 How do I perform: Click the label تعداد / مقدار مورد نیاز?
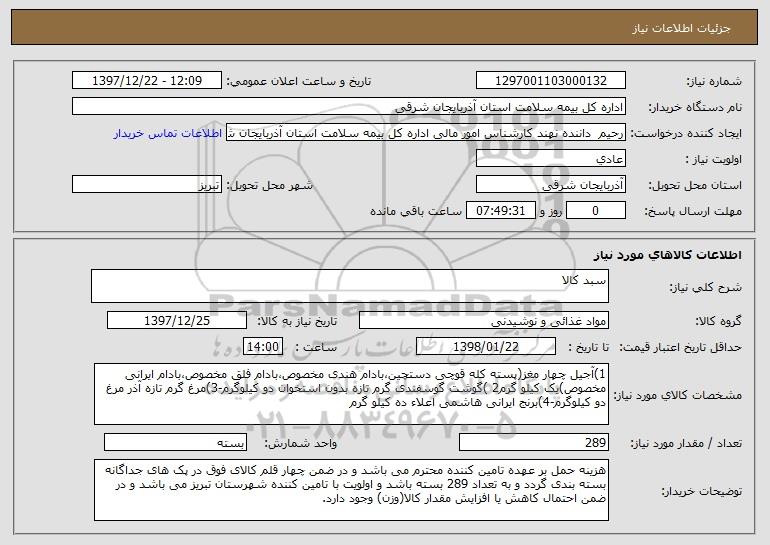(x=686, y=443)
